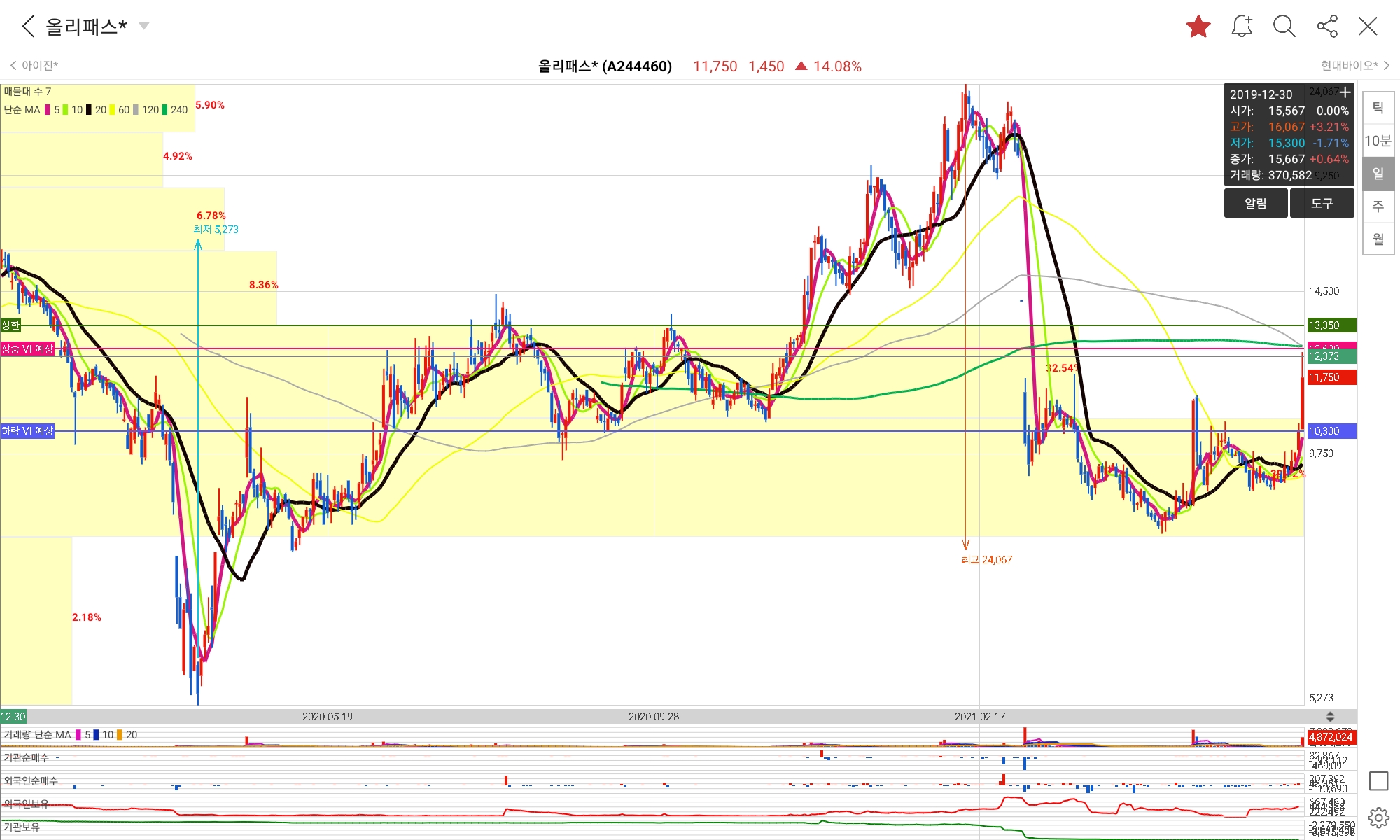Click the panel resize up-down arrows

(1330, 716)
